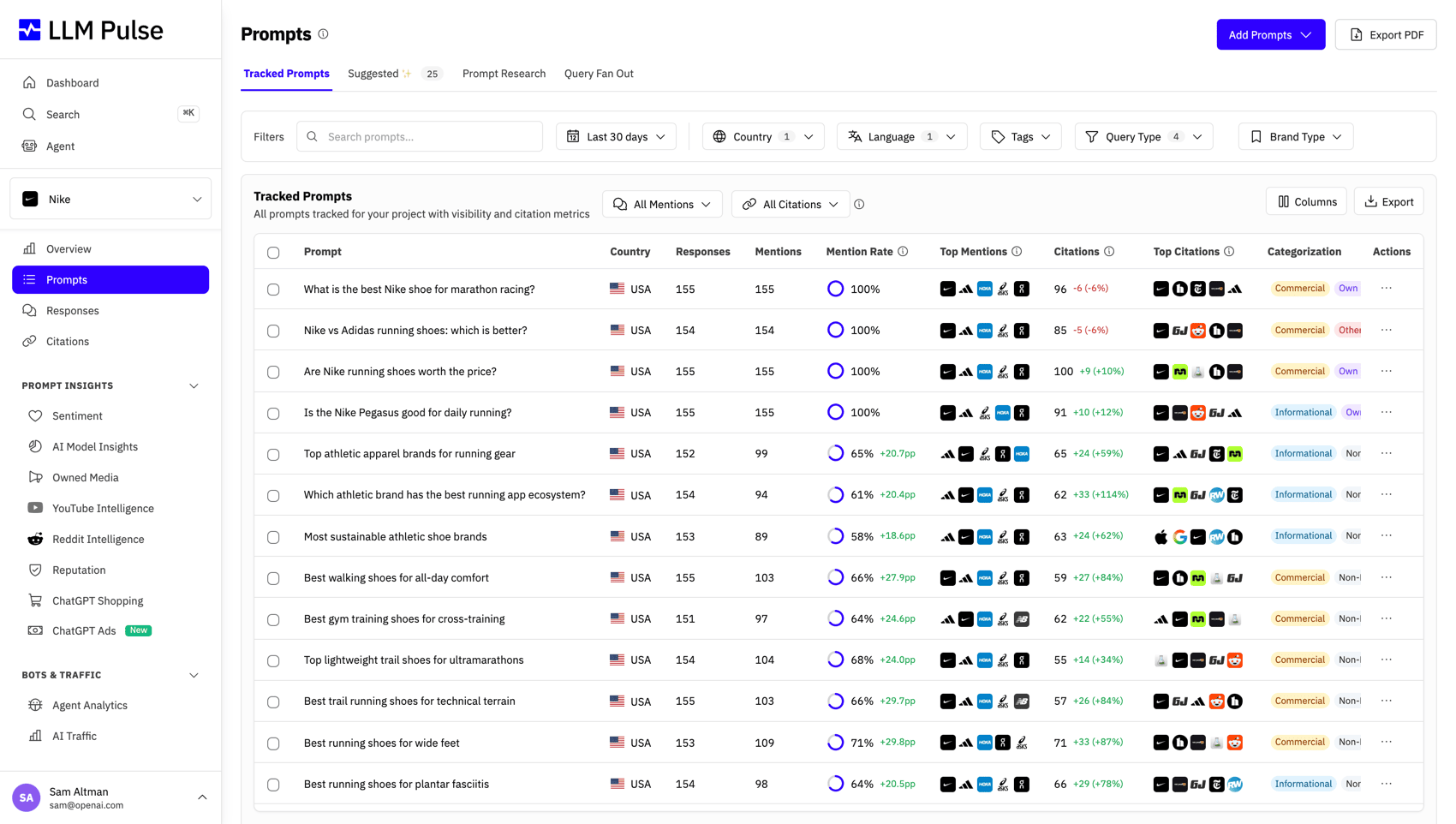Open the Language filter dropdown
Viewport: 1456px width, 824px height.
tap(902, 136)
